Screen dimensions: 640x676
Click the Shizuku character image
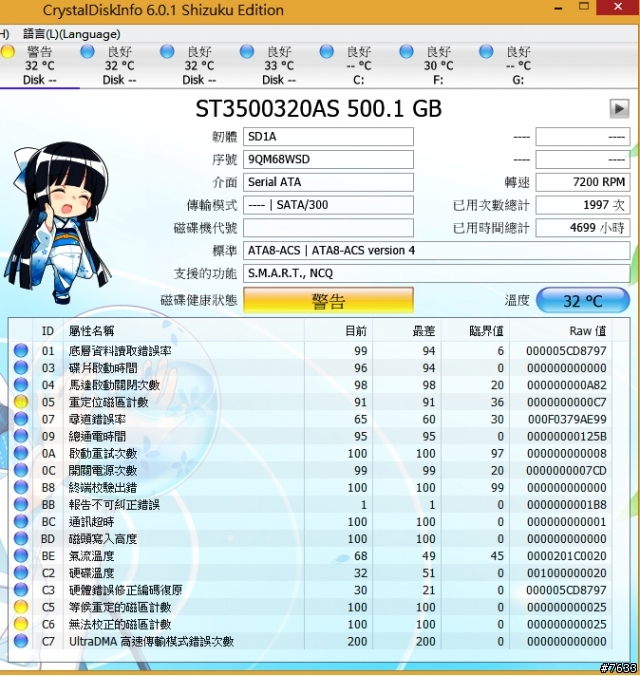coord(58,222)
